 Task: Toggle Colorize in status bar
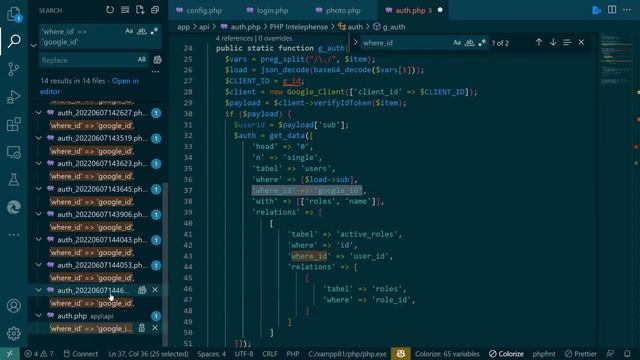coord(506,353)
